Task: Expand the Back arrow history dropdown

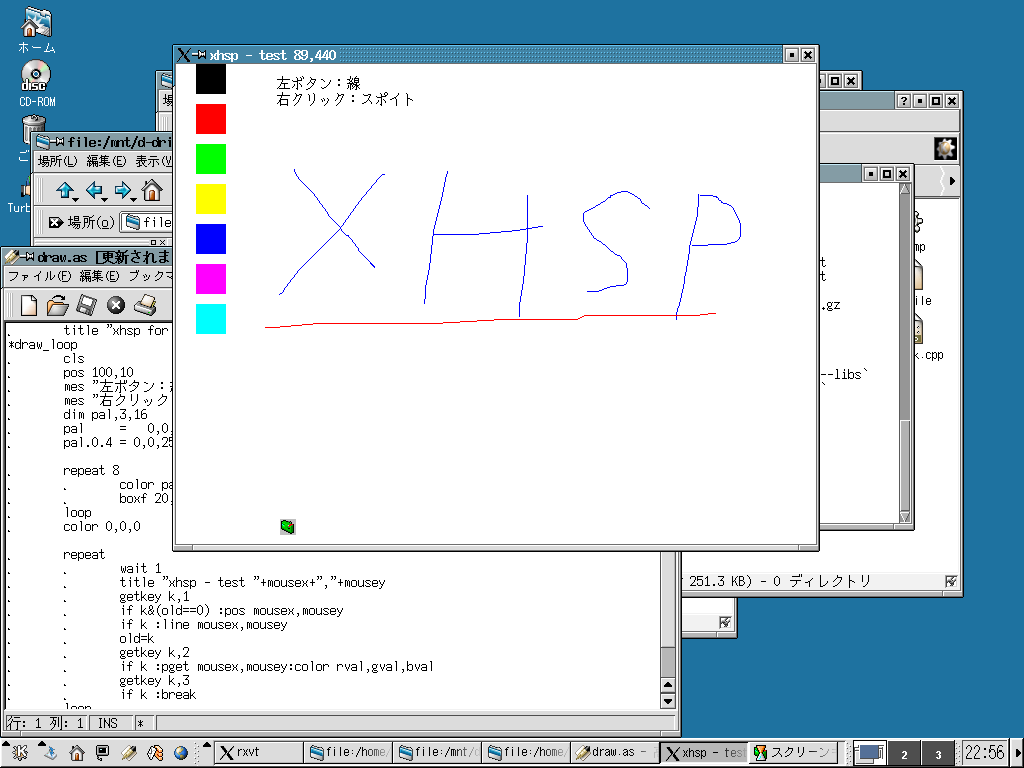Action: tap(106, 200)
